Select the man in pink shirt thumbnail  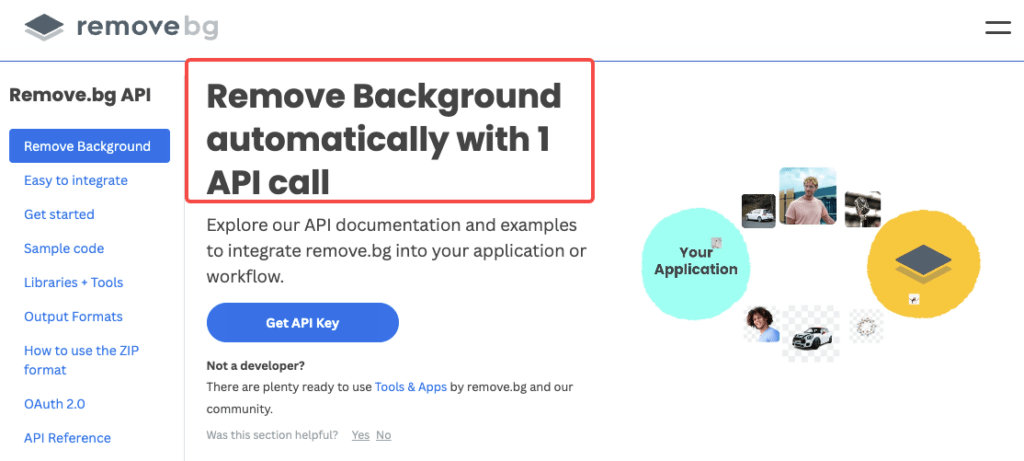(x=808, y=197)
